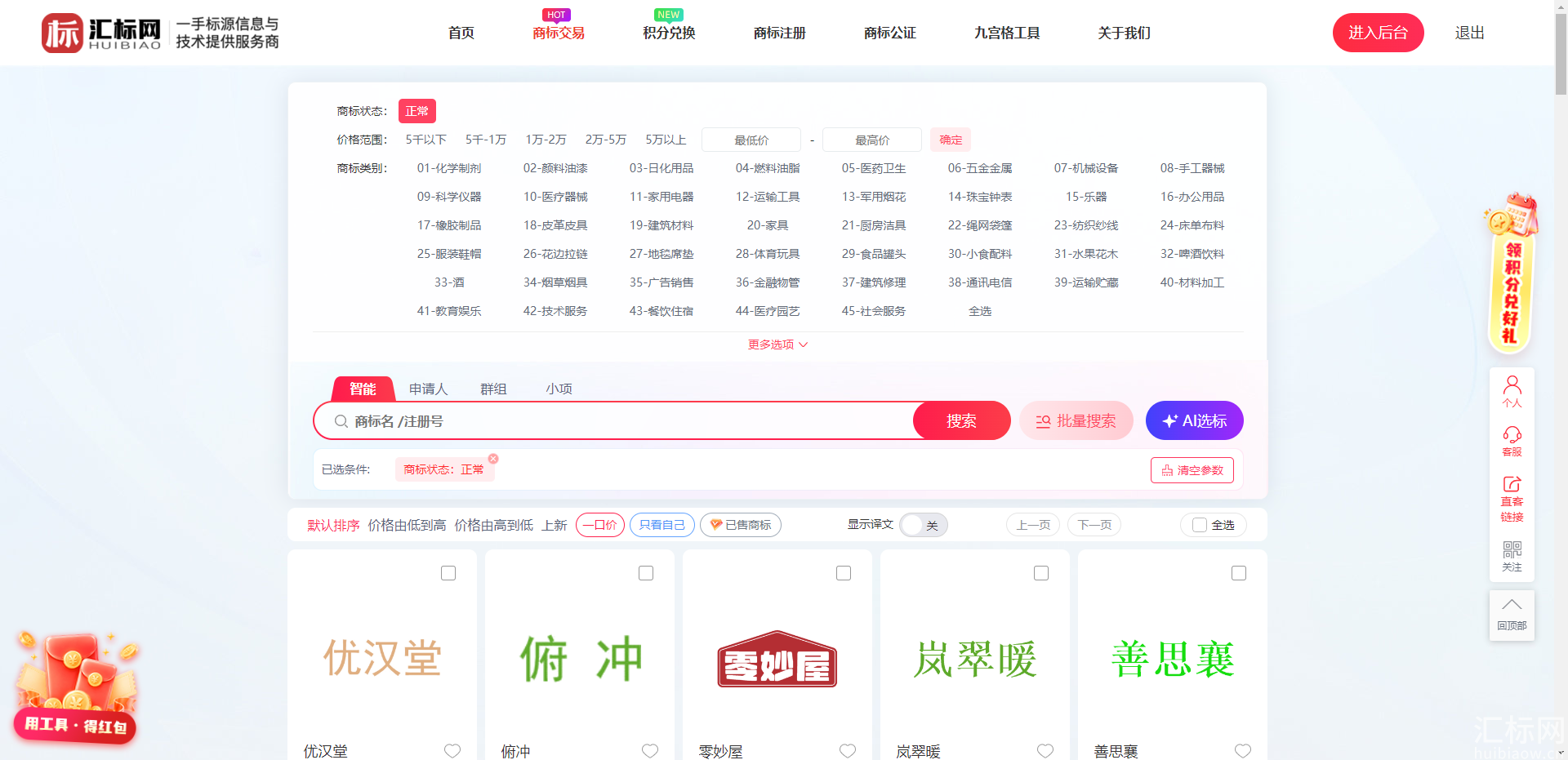Click the 回顶部 back-to-top arrow
The width and height of the screenshot is (1568, 760).
1512,615
